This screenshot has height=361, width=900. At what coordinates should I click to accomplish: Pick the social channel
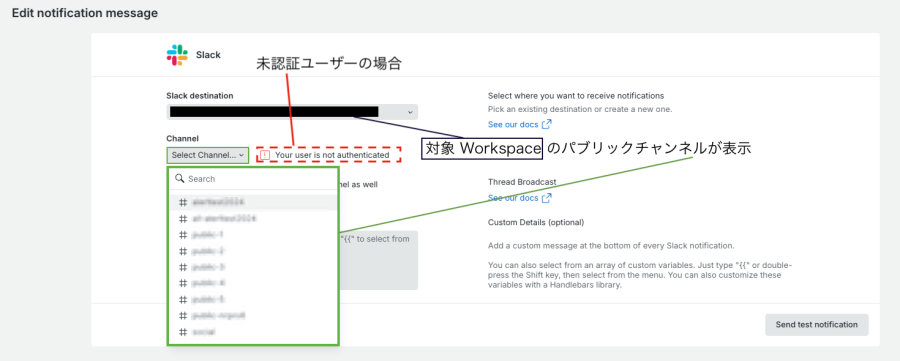pos(253,332)
